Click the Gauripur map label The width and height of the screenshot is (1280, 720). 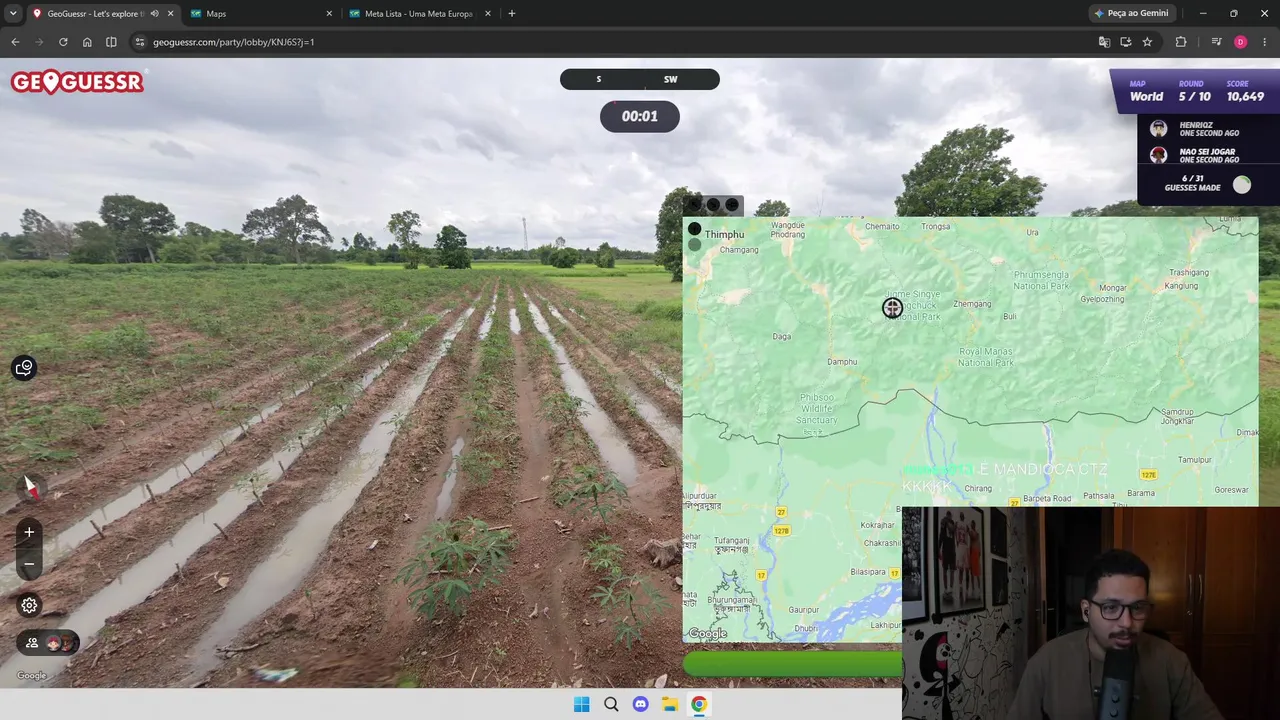pyautogui.click(x=804, y=609)
